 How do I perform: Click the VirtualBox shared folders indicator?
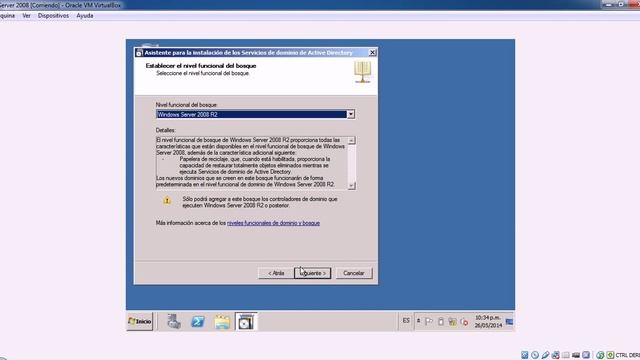(565, 355)
